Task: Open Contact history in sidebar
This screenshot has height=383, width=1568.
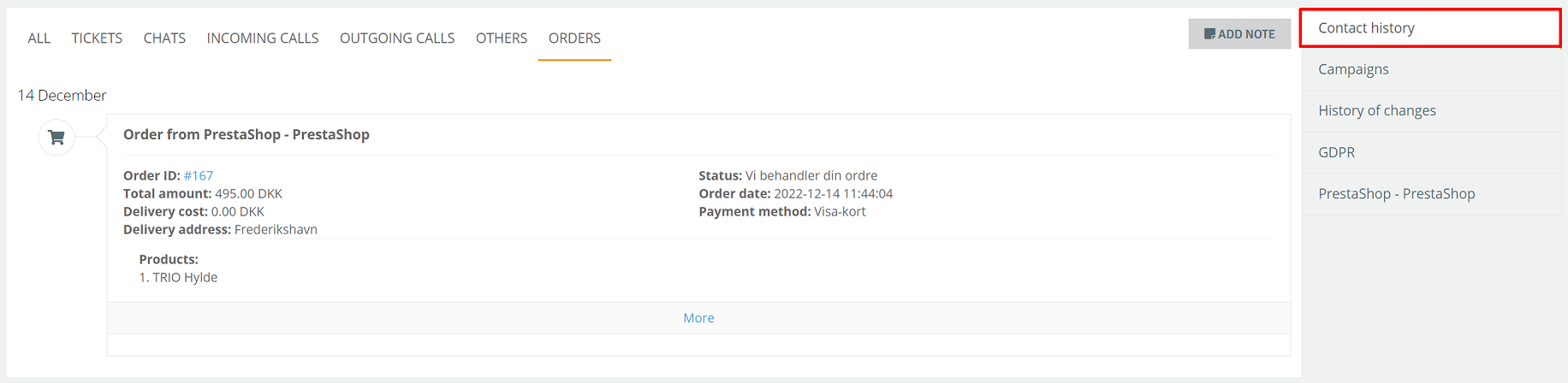Action: click(x=1430, y=28)
